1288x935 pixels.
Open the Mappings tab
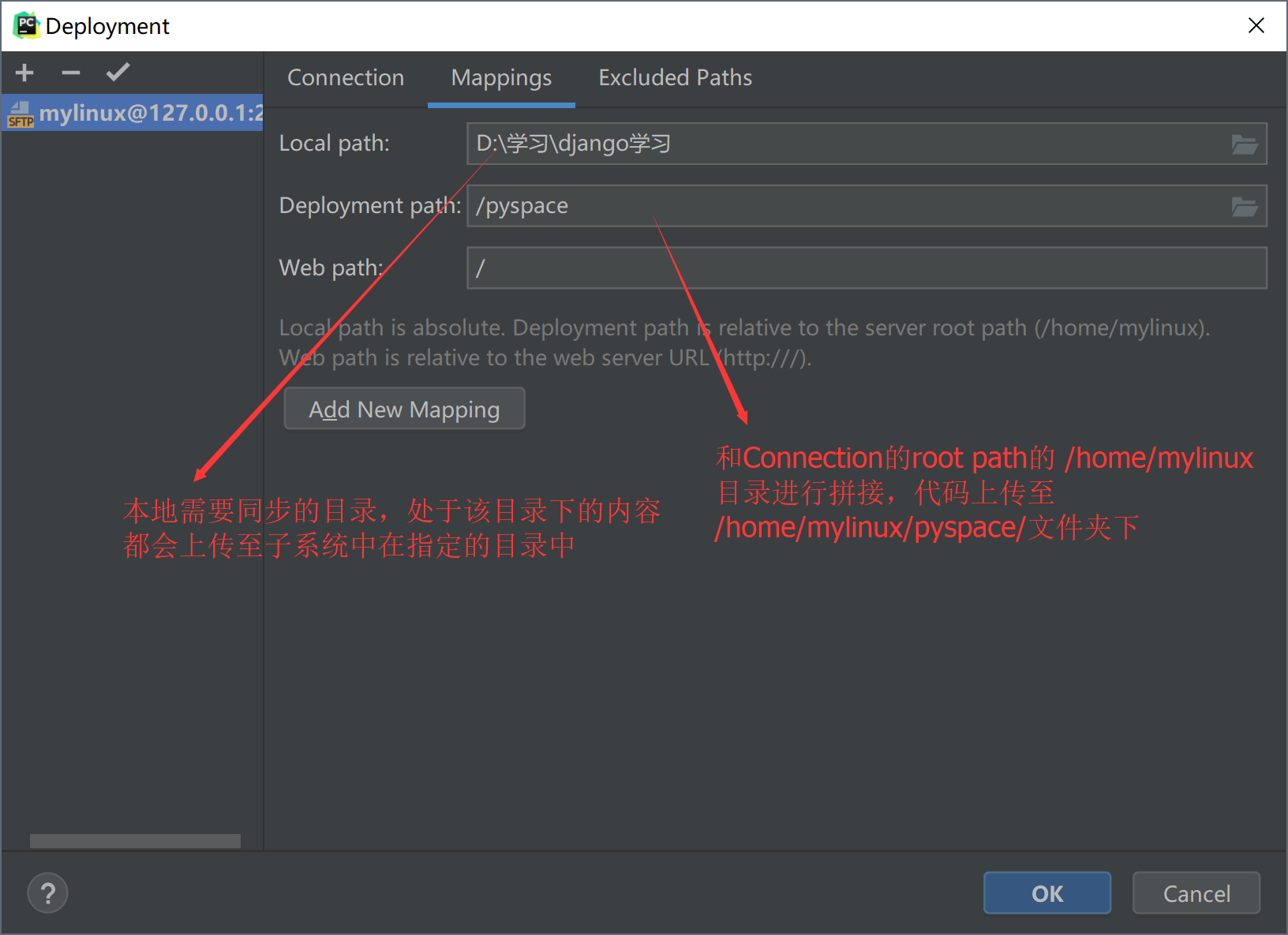click(x=501, y=77)
